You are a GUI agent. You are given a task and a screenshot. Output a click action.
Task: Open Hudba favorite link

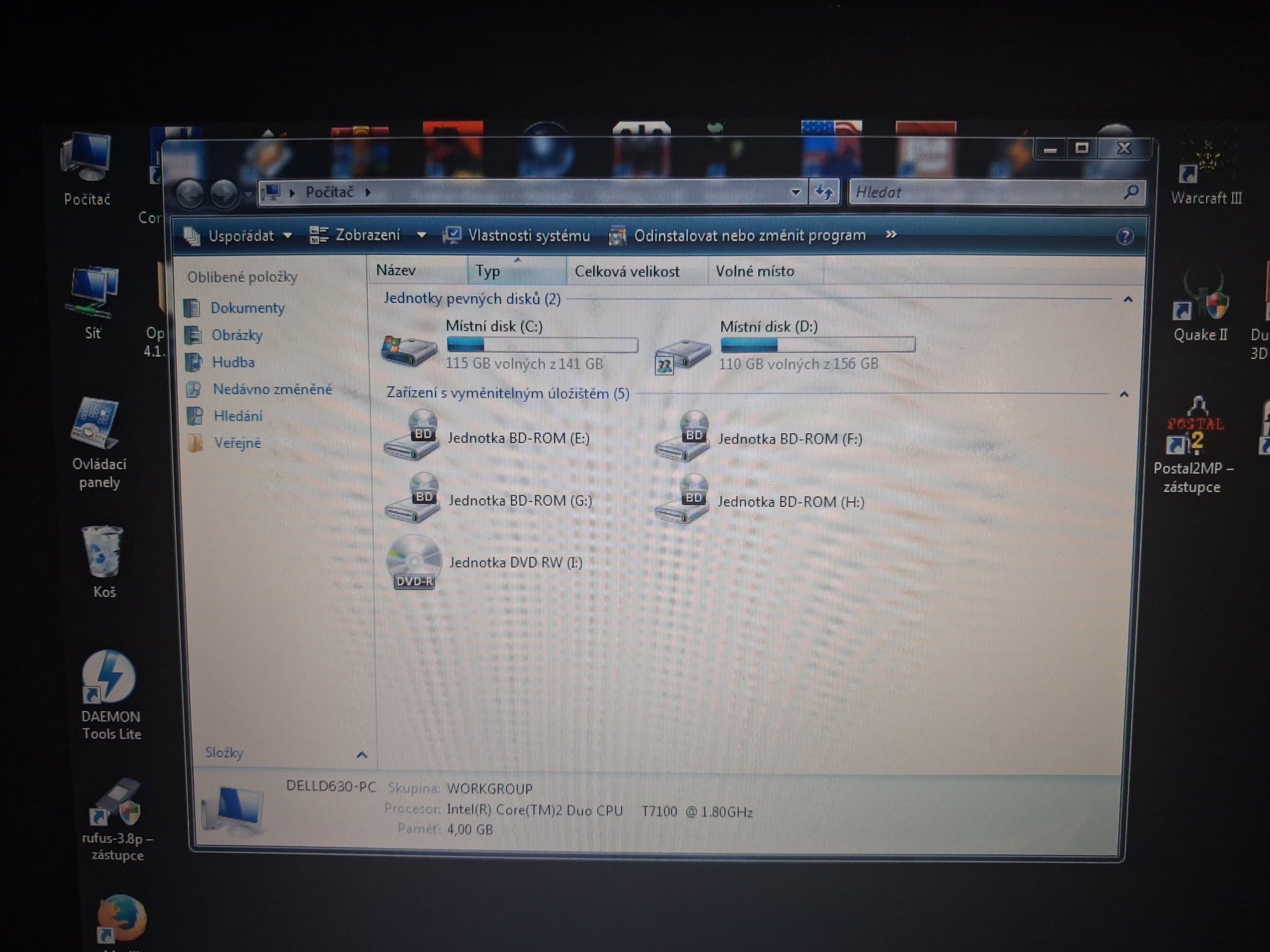(x=233, y=362)
